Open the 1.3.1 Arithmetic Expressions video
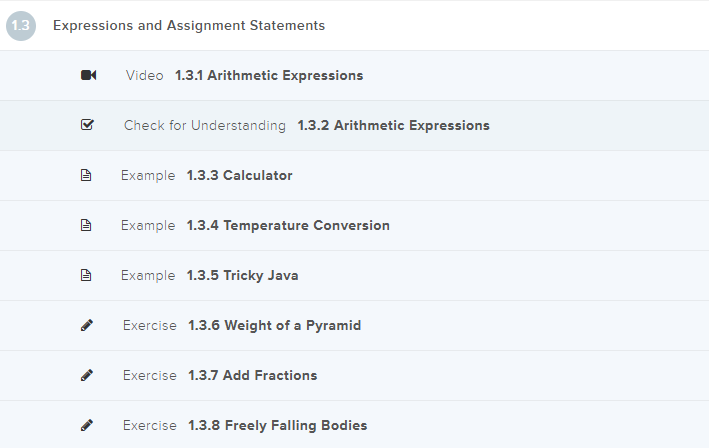The height and width of the screenshot is (448, 709). 269,75
